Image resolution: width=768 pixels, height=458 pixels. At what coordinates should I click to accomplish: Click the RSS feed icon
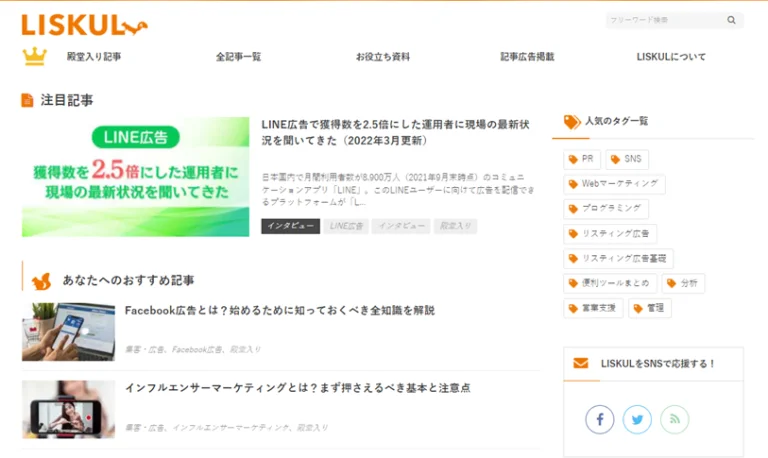tap(674, 419)
